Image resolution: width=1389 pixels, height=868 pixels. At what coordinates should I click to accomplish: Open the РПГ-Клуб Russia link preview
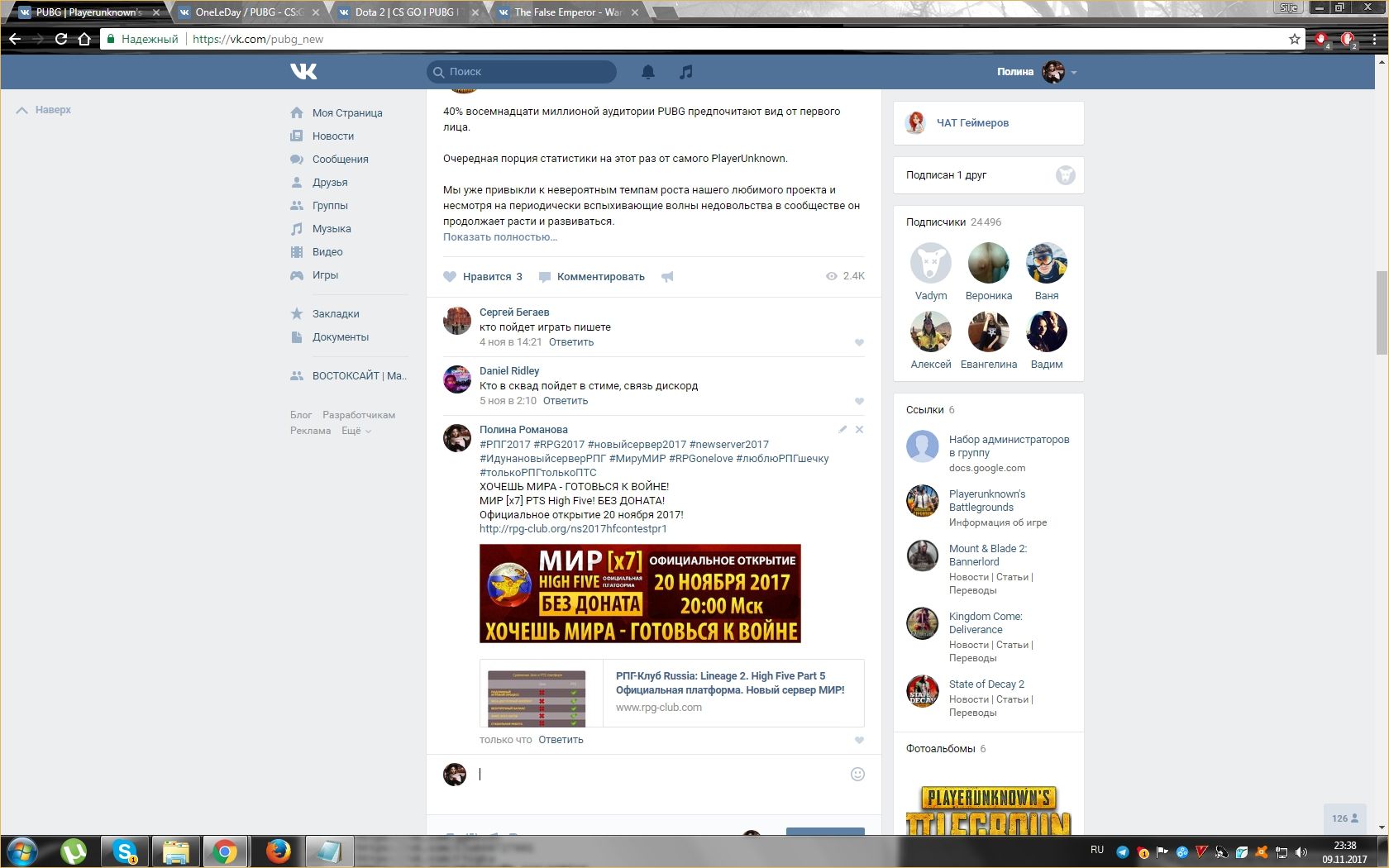click(x=671, y=693)
